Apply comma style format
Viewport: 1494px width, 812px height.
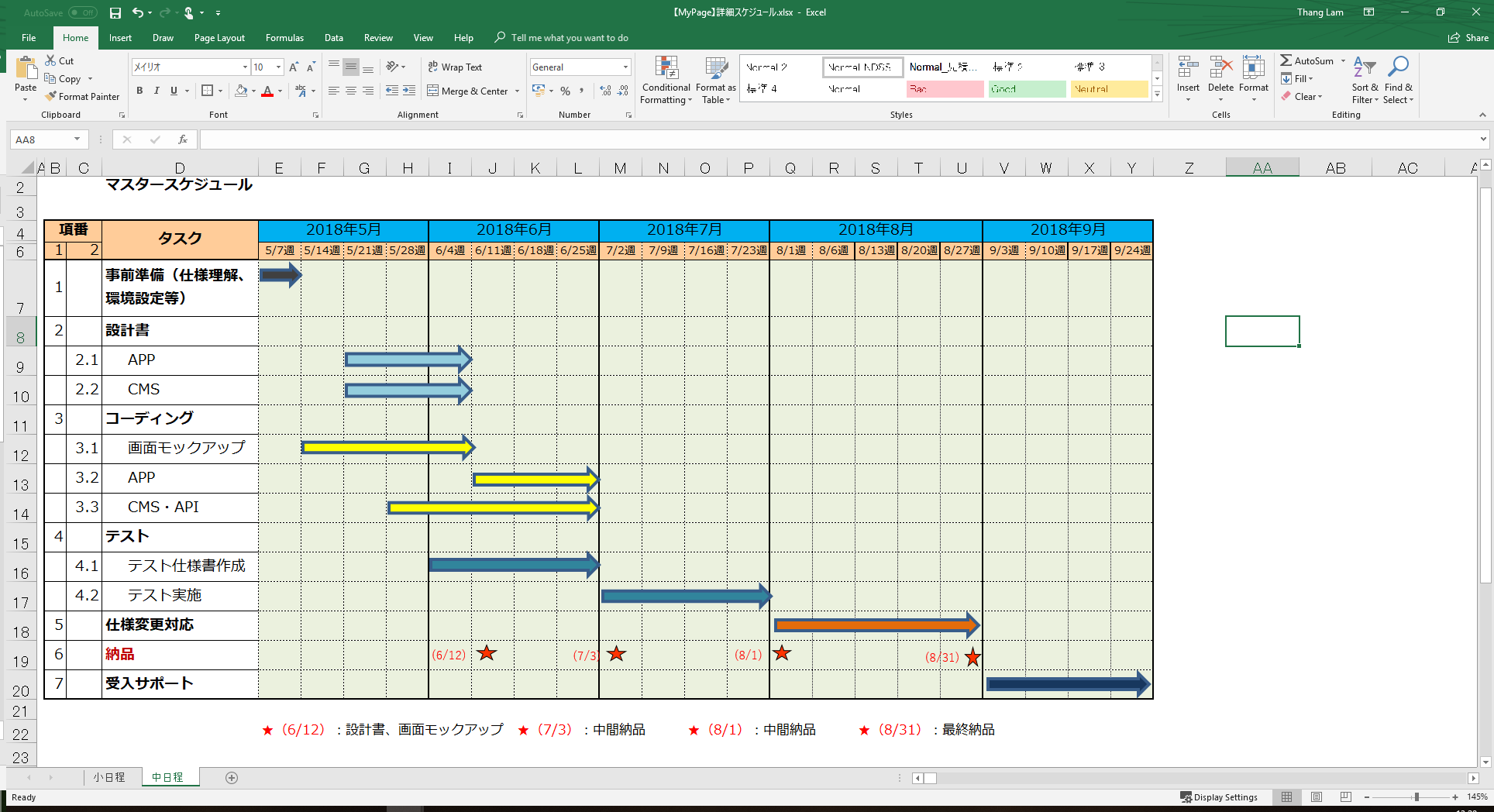pyautogui.click(x=582, y=91)
